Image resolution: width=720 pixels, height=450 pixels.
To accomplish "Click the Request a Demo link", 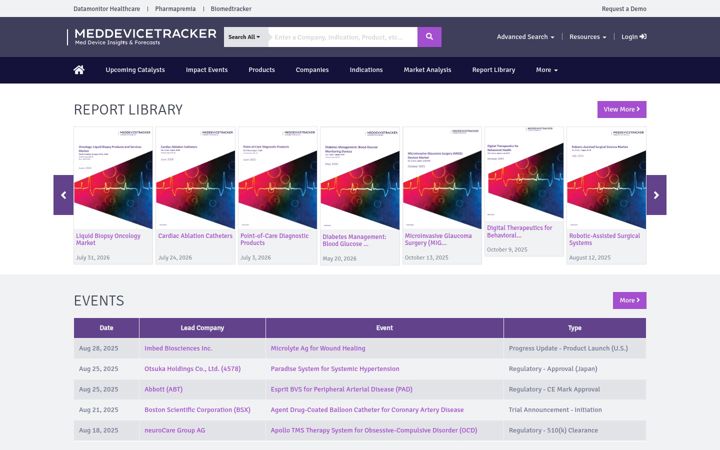I will click(x=624, y=9).
